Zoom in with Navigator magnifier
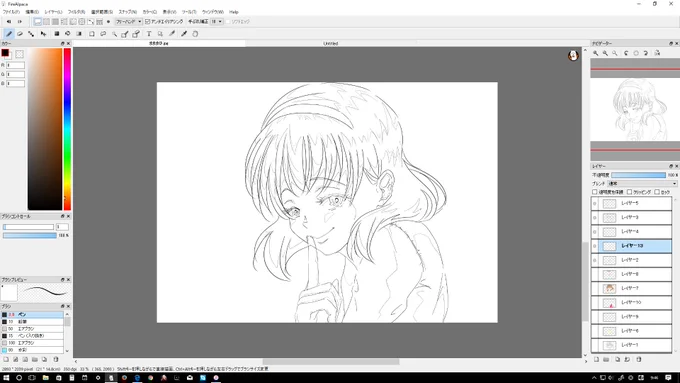This screenshot has height=383, width=680. coord(596,53)
